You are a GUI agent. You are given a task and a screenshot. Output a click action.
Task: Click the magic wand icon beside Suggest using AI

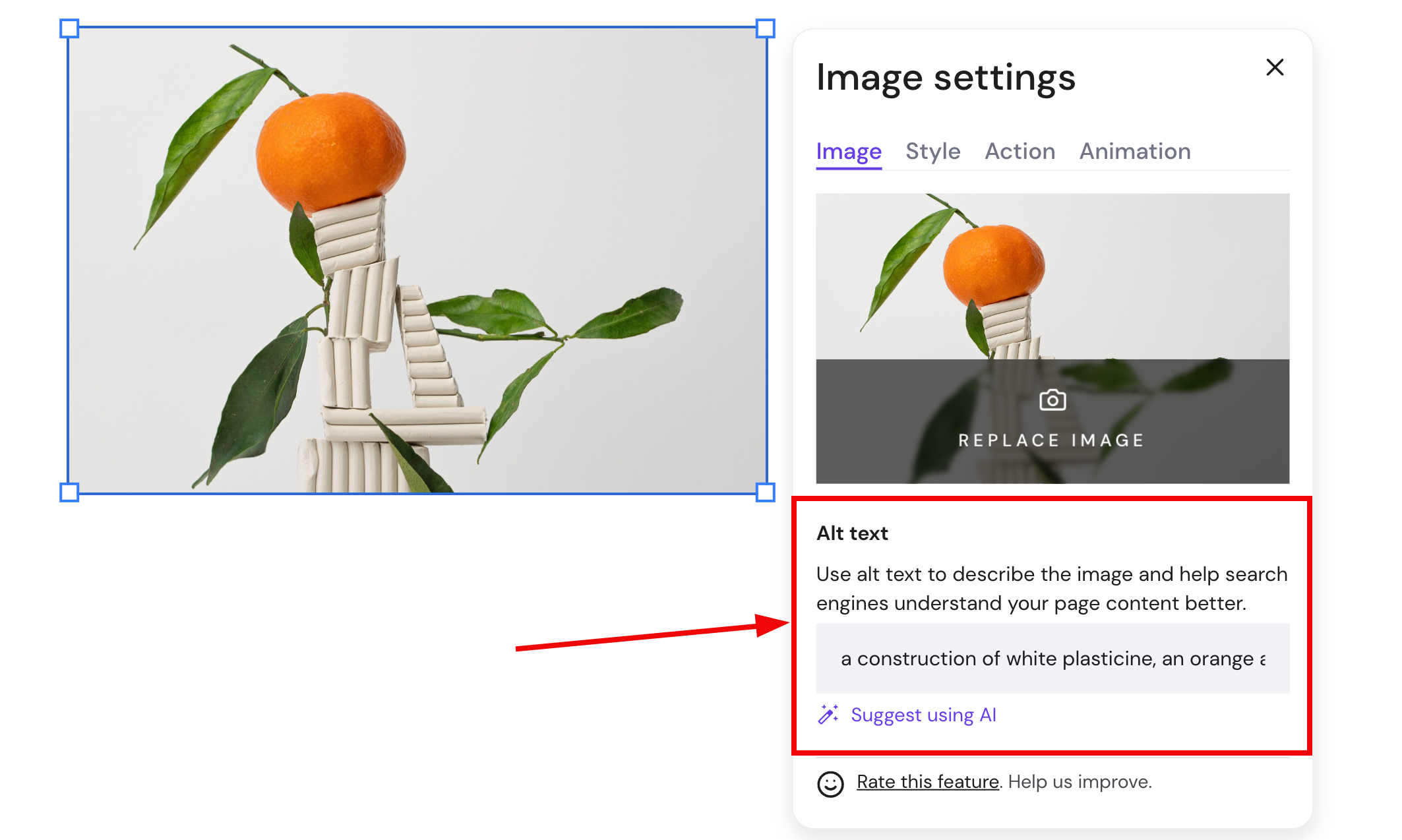pyautogui.click(x=829, y=714)
